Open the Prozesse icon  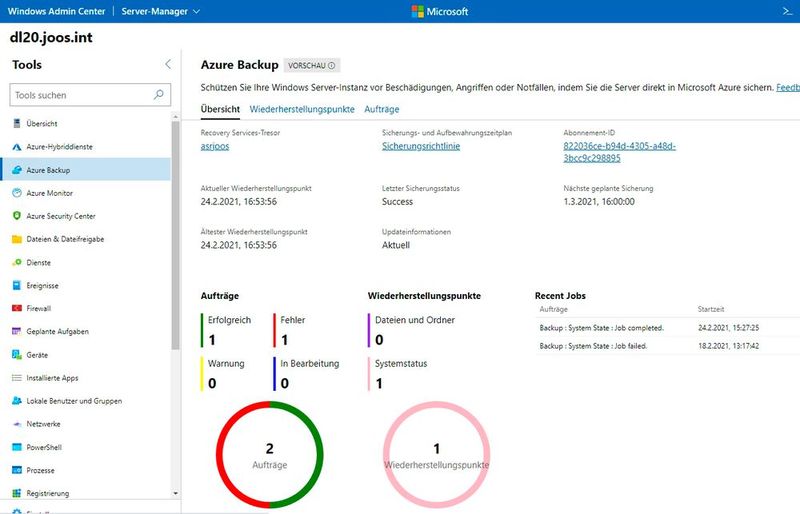tap(17, 470)
